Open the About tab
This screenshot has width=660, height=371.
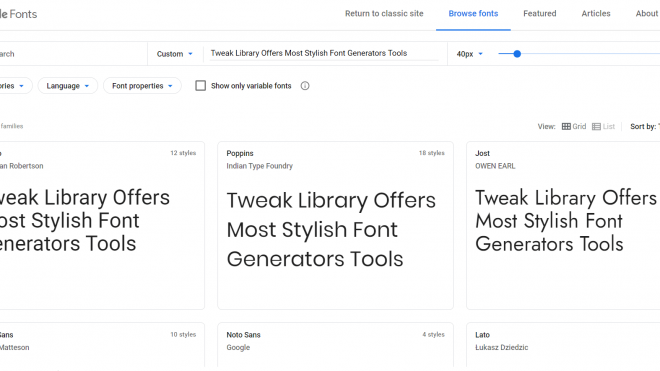pyautogui.click(x=647, y=13)
